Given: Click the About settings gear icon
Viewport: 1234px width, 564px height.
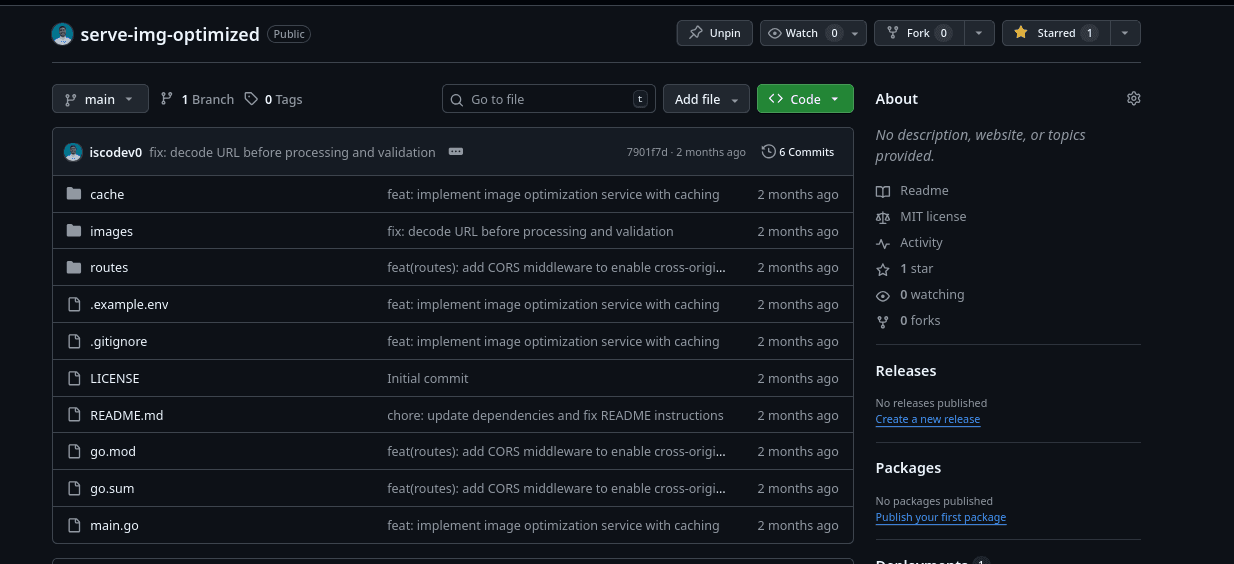Looking at the screenshot, I should coord(1133,99).
